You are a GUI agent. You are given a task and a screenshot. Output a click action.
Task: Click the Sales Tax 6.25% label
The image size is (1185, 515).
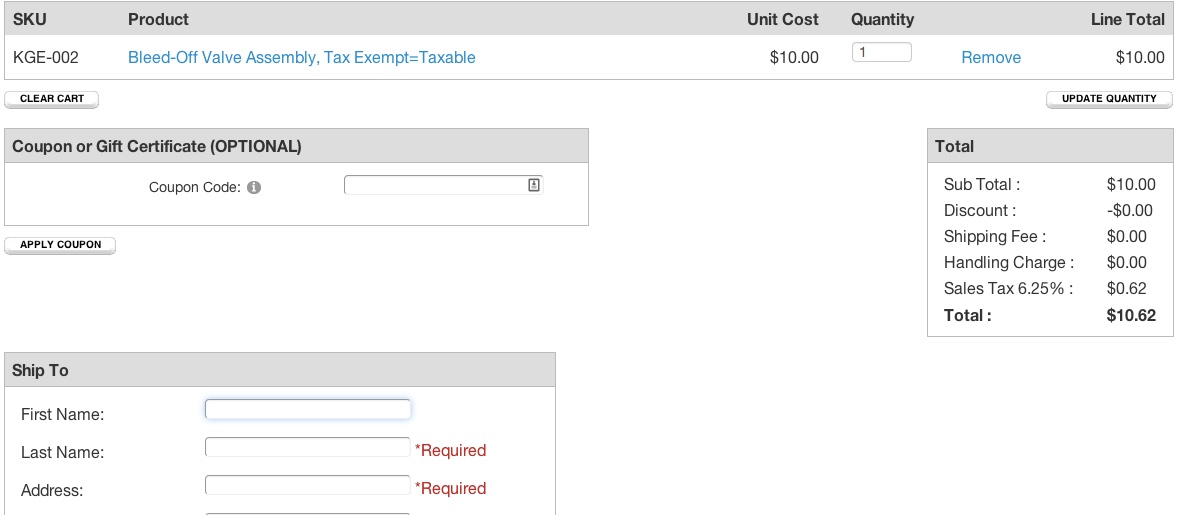pyautogui.click(x=1008, y=289)
